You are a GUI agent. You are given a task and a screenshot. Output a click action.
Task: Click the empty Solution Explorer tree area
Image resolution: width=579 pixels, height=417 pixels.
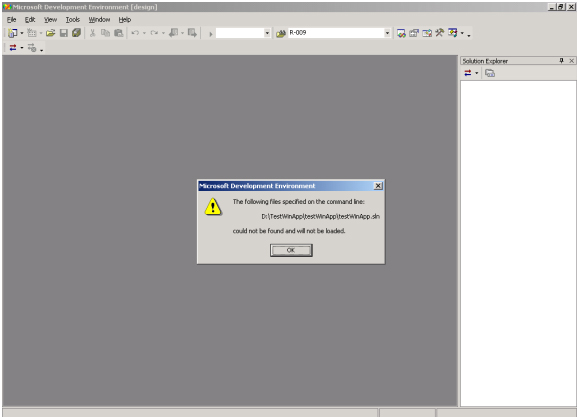(518, 243)
